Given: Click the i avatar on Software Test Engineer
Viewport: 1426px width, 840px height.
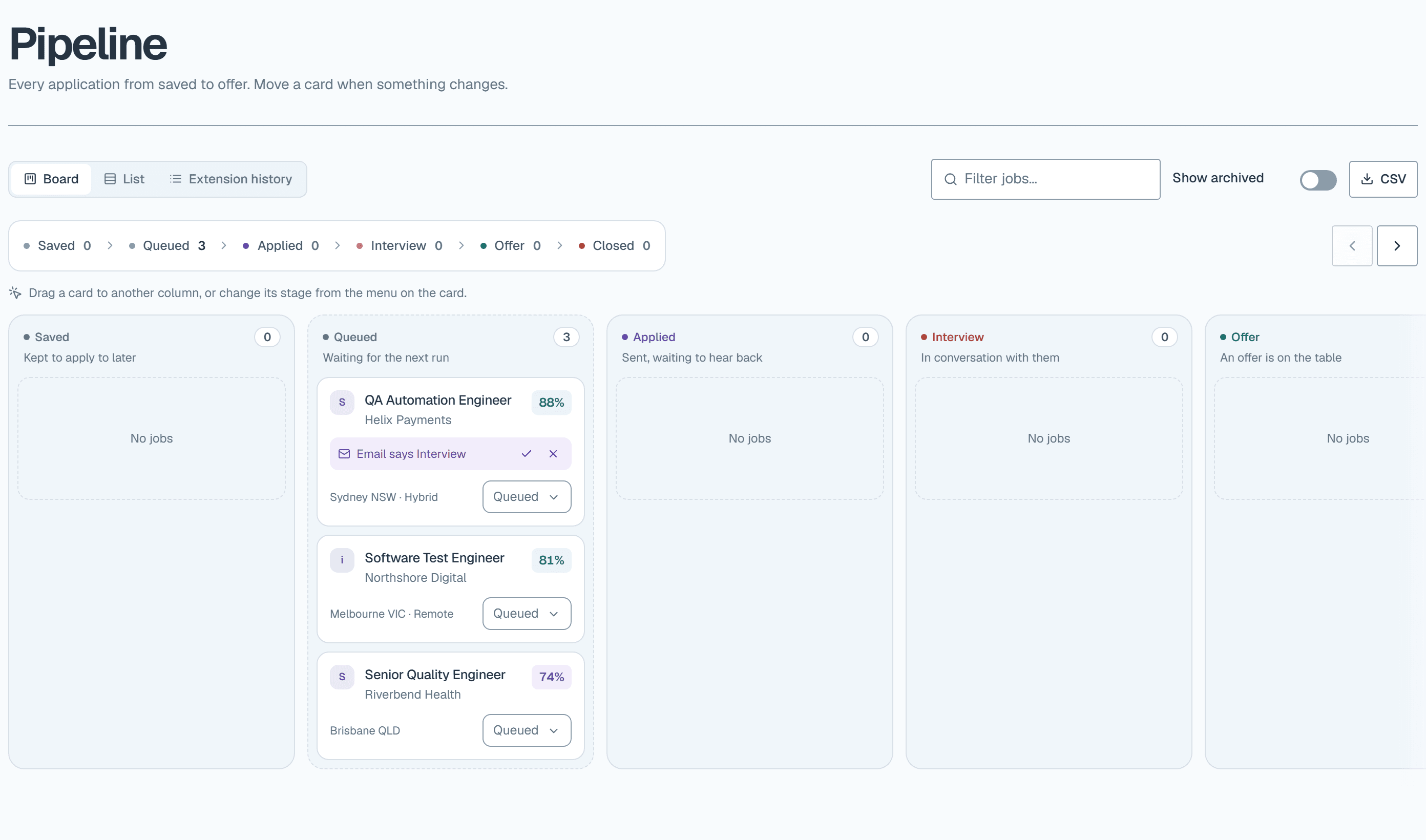Looking at the screenshot, I should point(342,560).
